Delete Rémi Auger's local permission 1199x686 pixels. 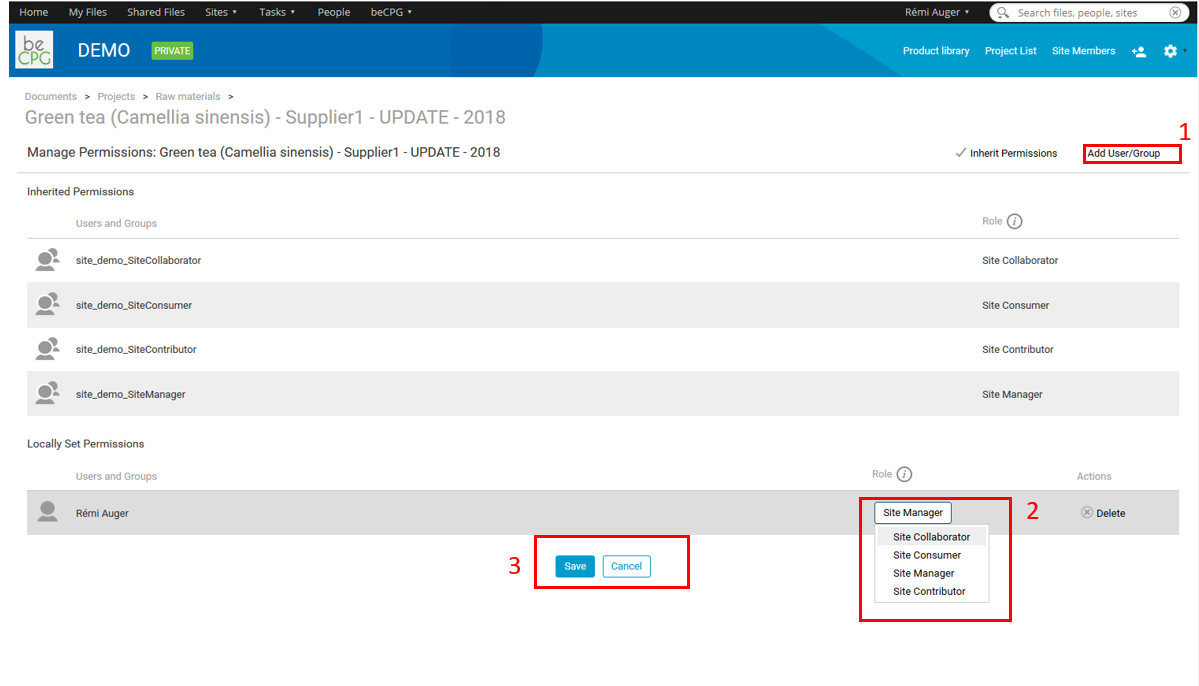pos(1103,513)
